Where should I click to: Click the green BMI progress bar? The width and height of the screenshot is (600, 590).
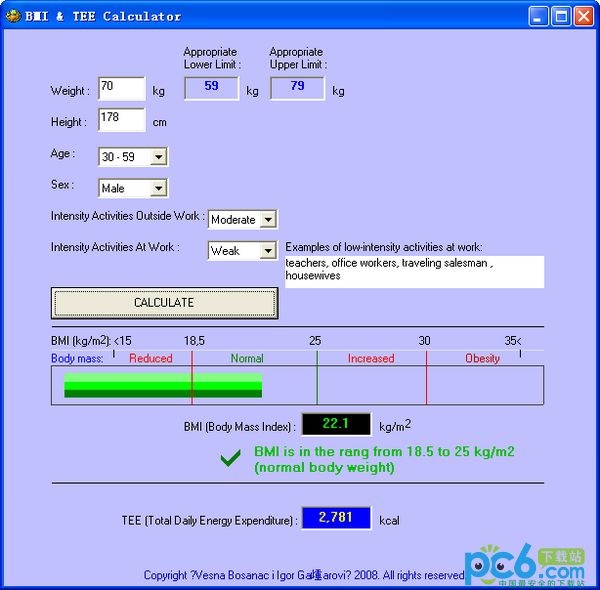tap(163, 385)
